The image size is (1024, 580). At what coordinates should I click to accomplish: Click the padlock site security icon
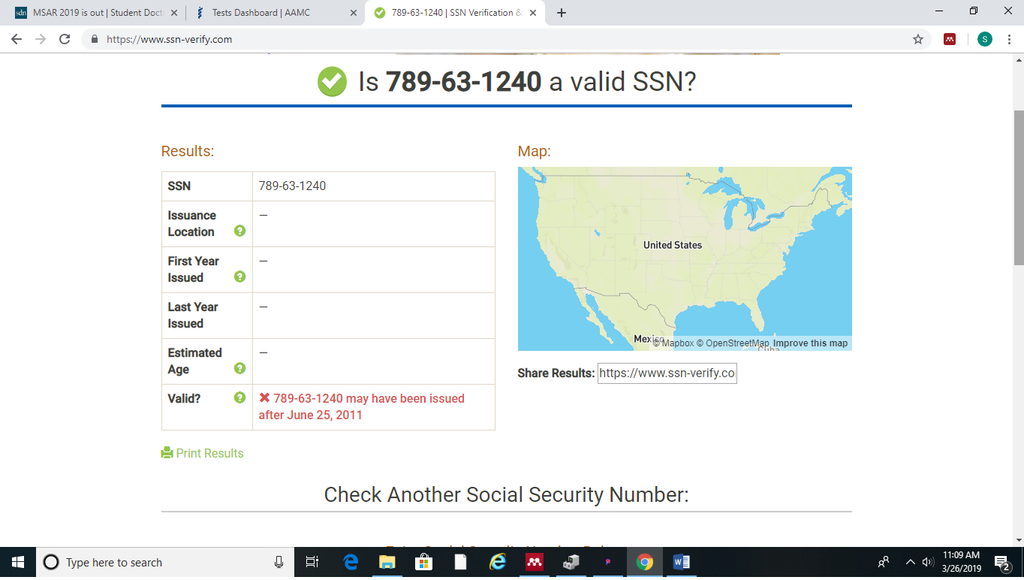[x=94, y=39]
